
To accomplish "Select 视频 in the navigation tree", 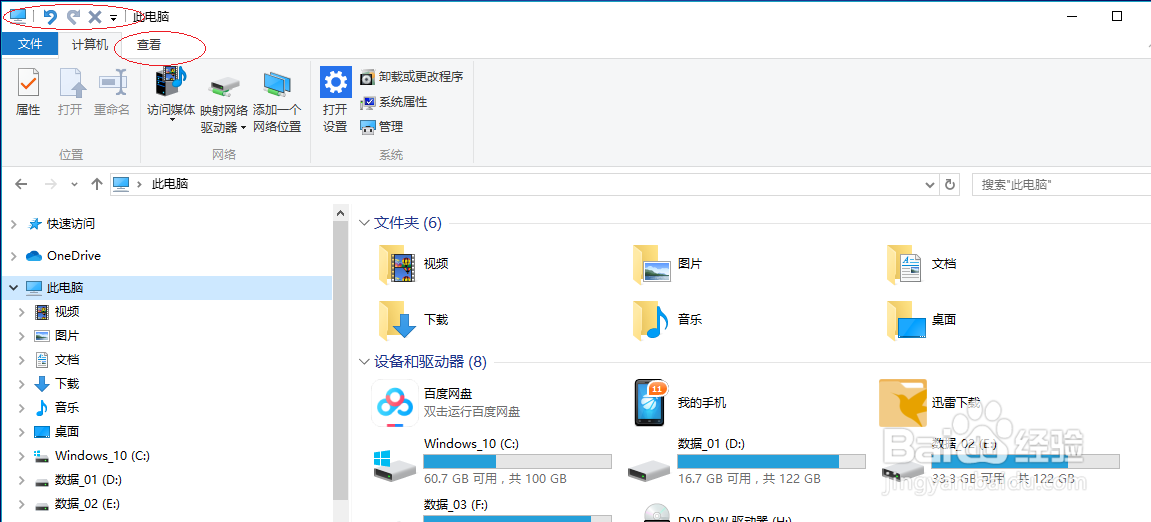I will click(x=57, y=312).
